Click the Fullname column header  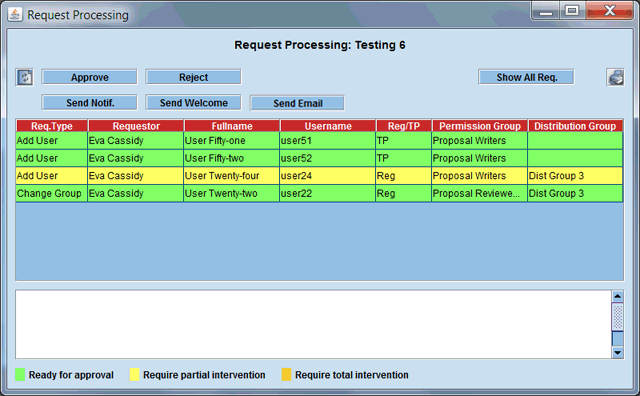pyautogui.click(x=232, y=126)
